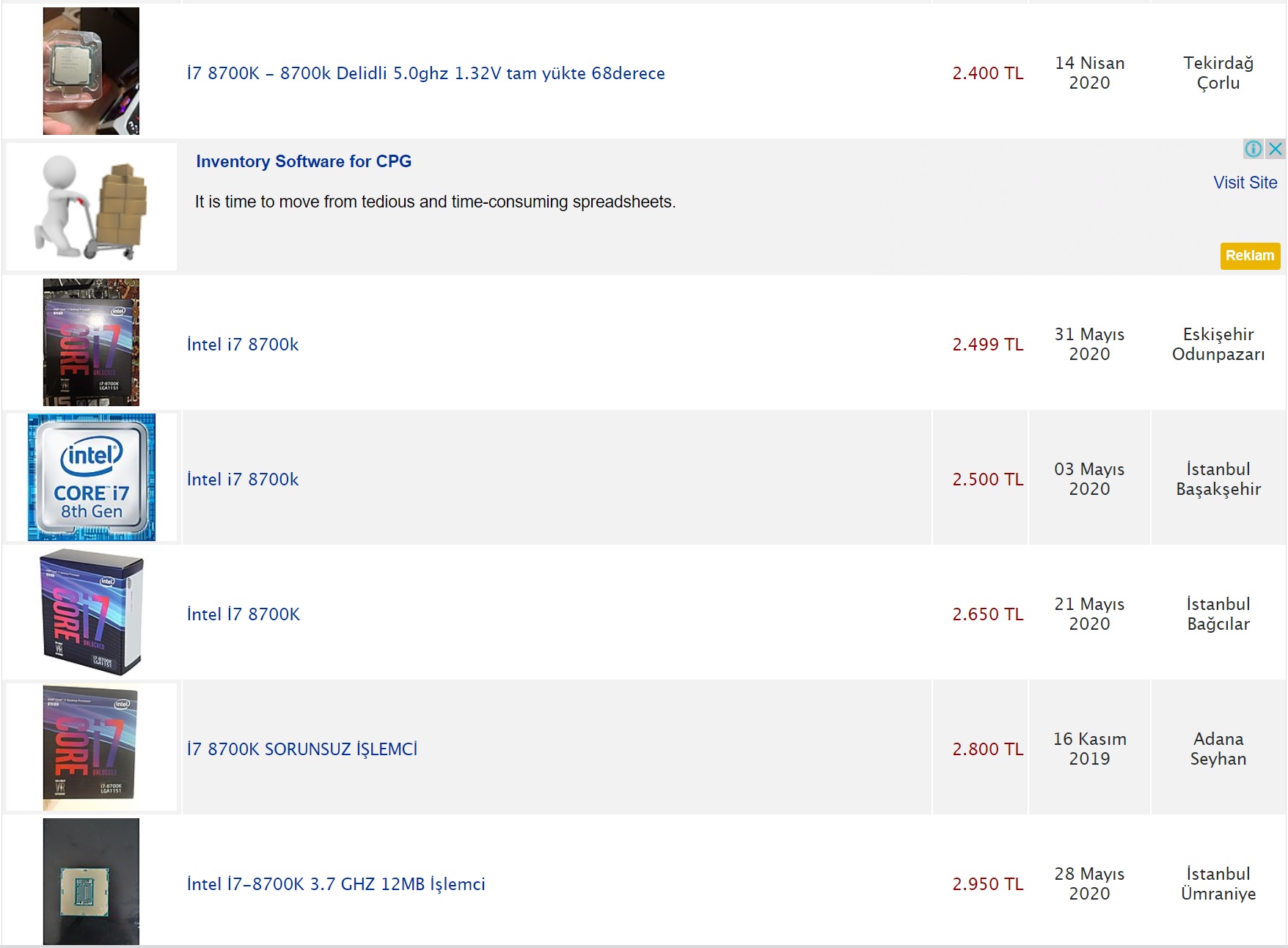Click the bare CPU chip thumbnail

(91, 882)
